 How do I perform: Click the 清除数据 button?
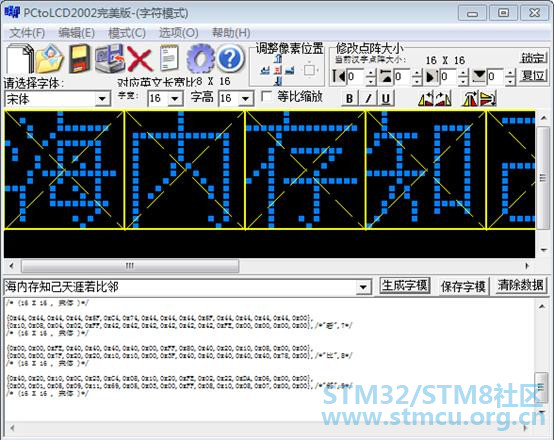click(520, 285)
